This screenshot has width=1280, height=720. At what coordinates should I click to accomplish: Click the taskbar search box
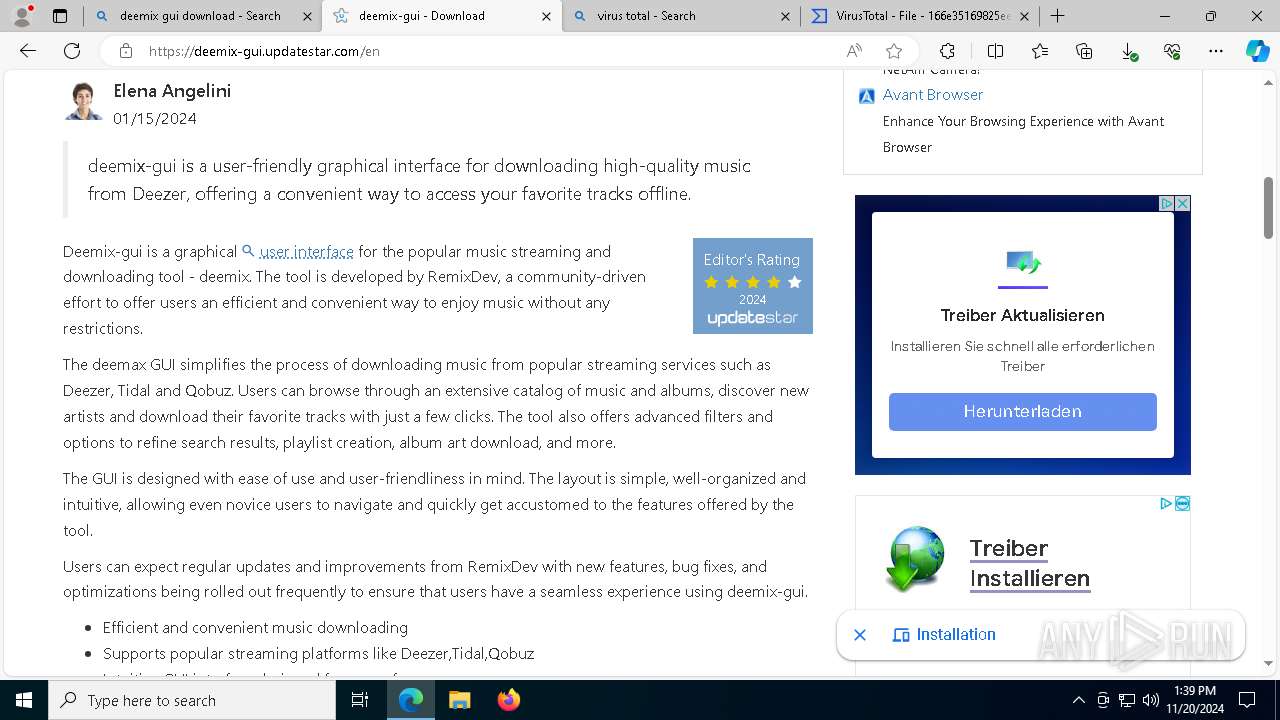(192, 700)
